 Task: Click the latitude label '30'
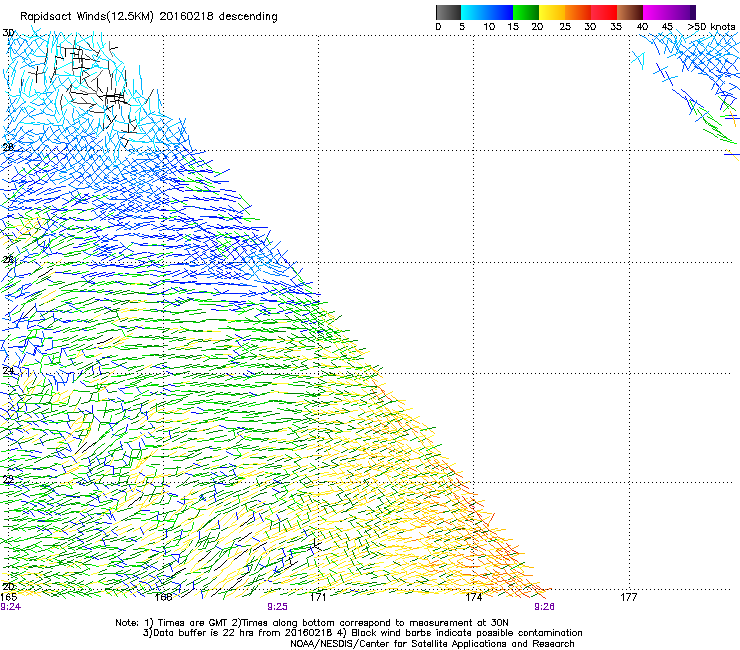click(8, 33)
